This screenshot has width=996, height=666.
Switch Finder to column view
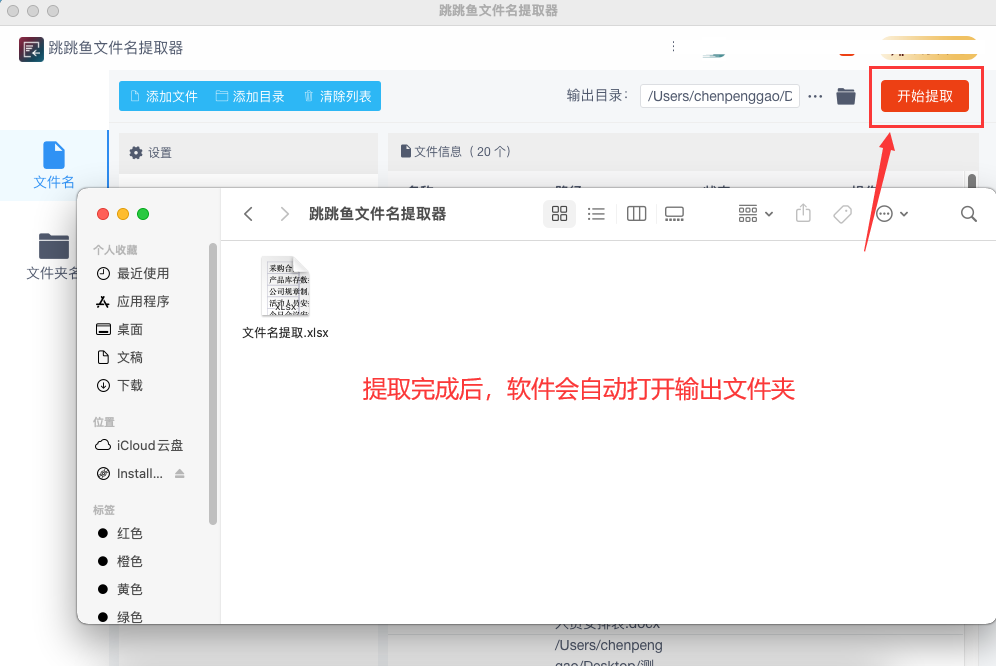(636, 214)
